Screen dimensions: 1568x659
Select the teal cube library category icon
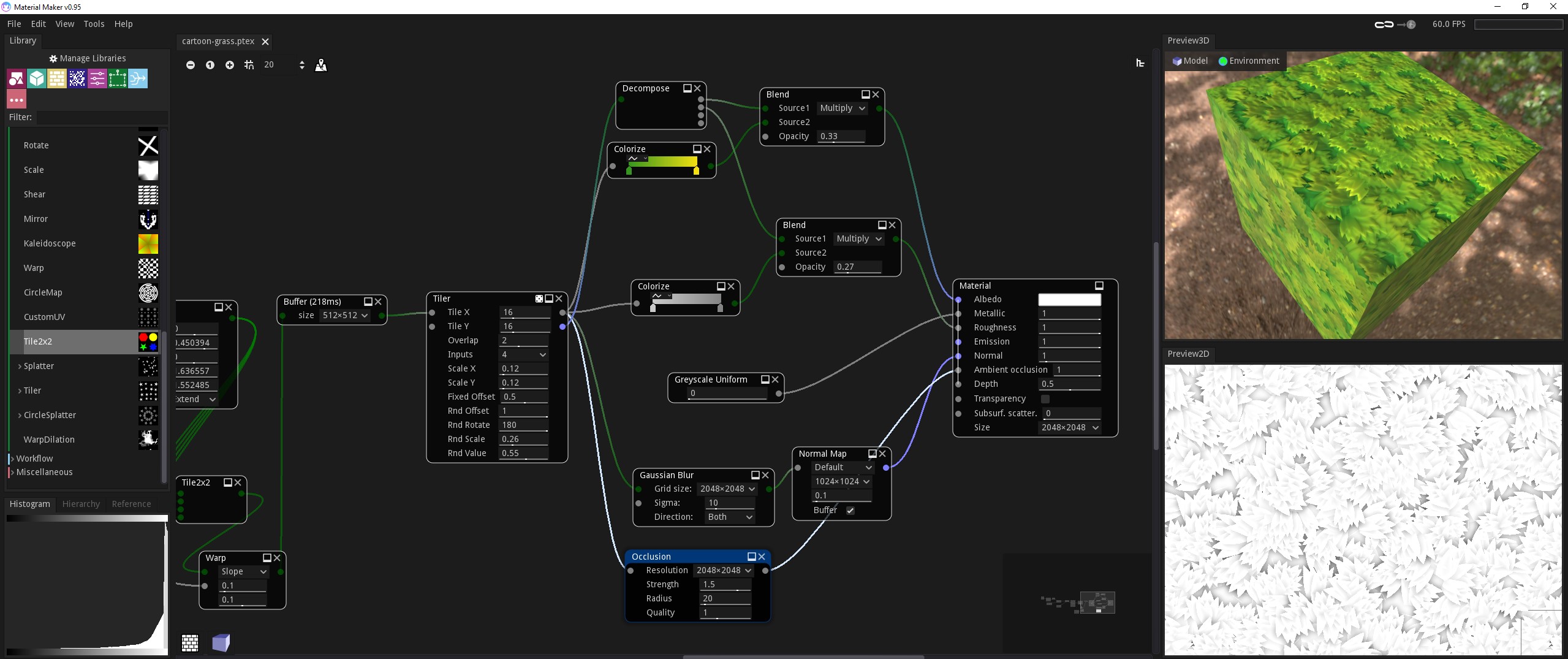(37, 78)
